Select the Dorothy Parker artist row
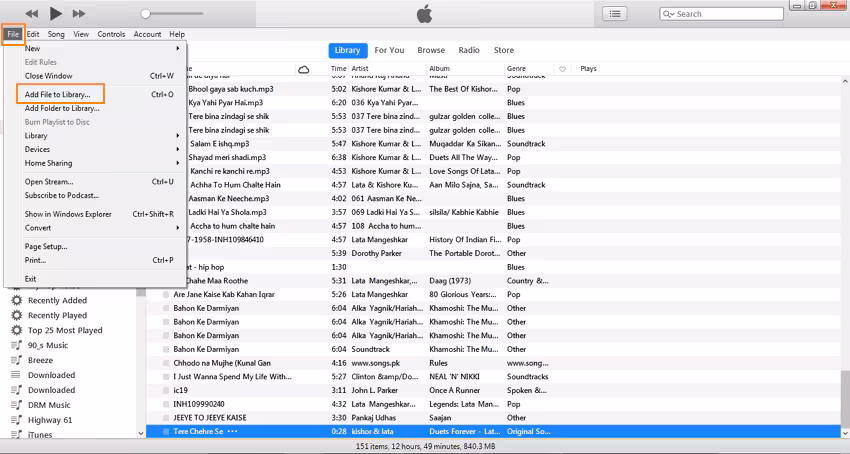This screenshot has height=454, width=850. [x=493, y=253]
